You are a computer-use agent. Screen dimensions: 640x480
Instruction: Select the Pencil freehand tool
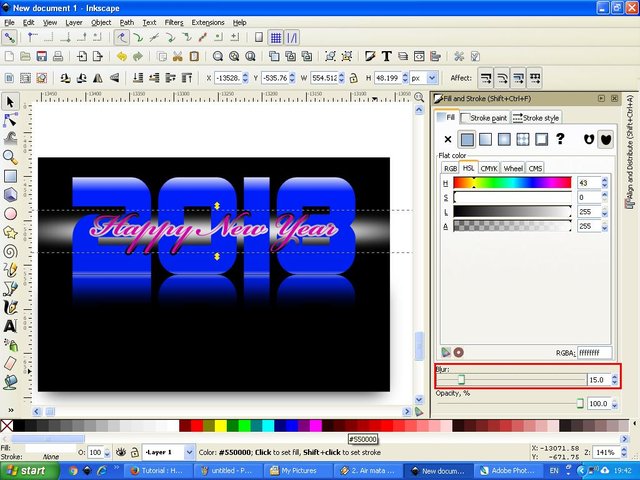pyautogui.click(x=10, y=270)
